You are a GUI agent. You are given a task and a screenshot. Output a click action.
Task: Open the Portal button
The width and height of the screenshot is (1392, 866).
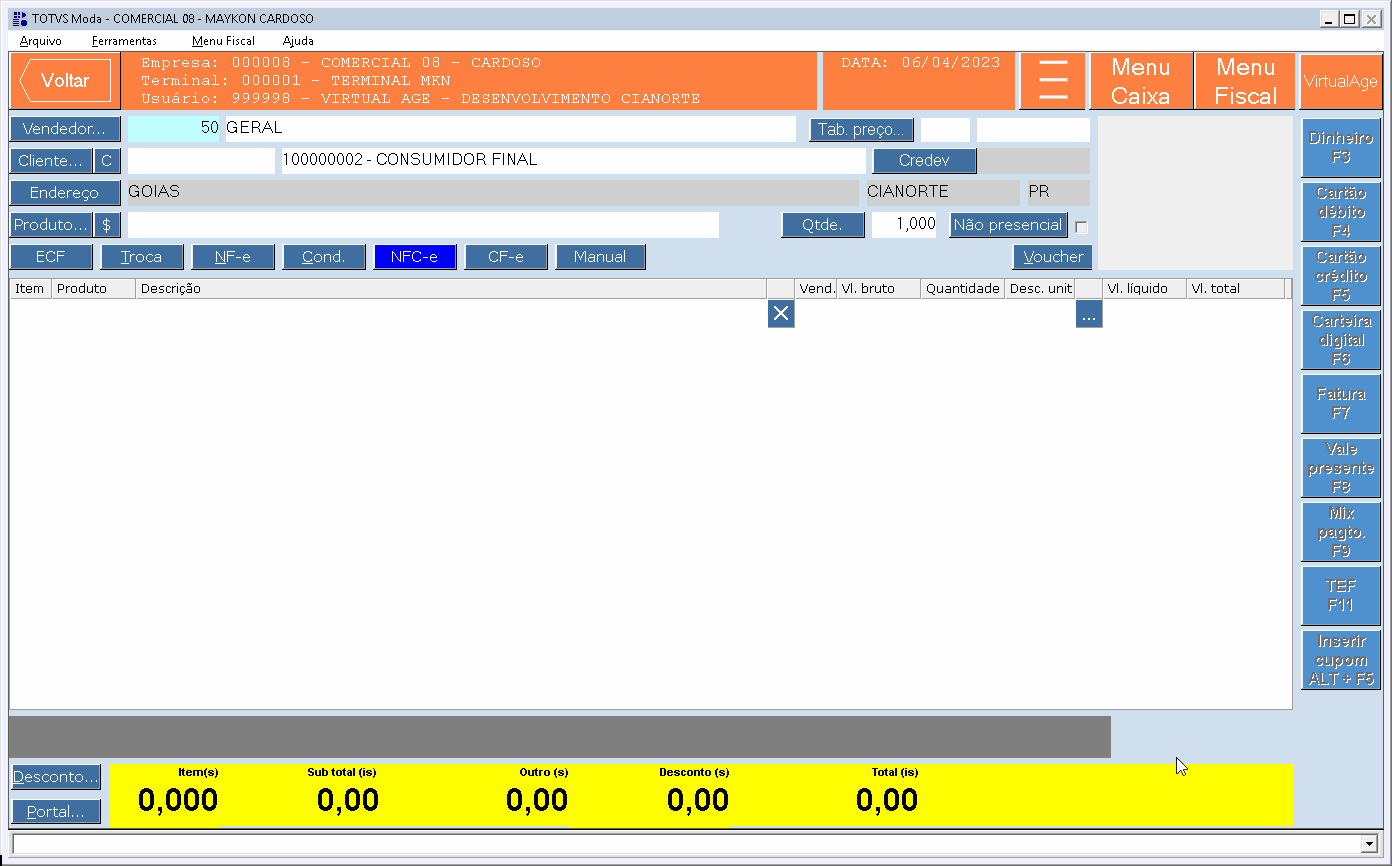coord(56,812)
